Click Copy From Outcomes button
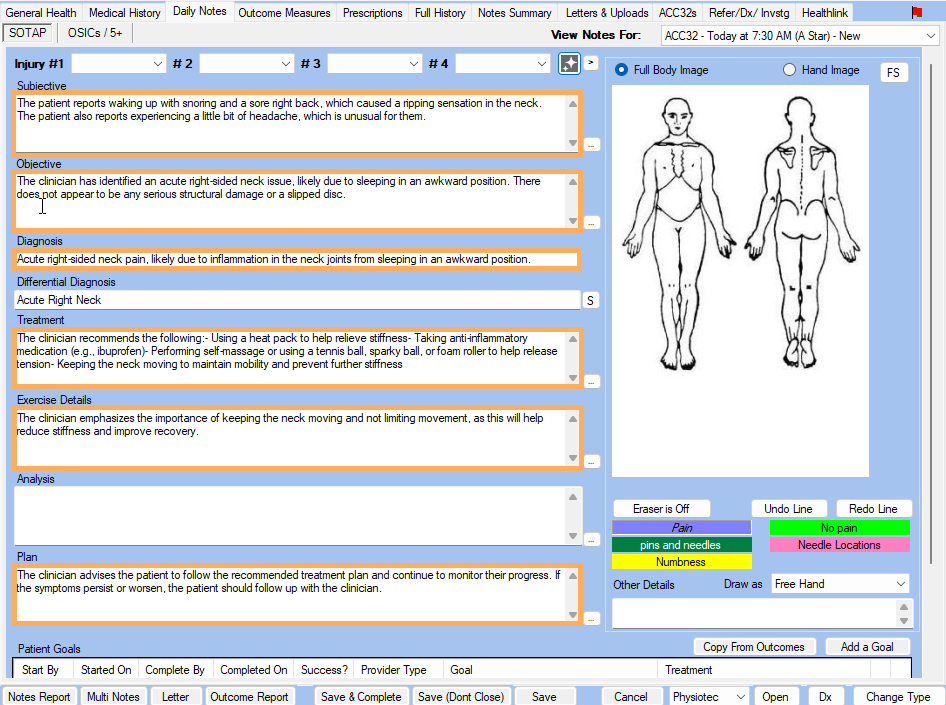The image size is (946, 705). pos(754,647)
